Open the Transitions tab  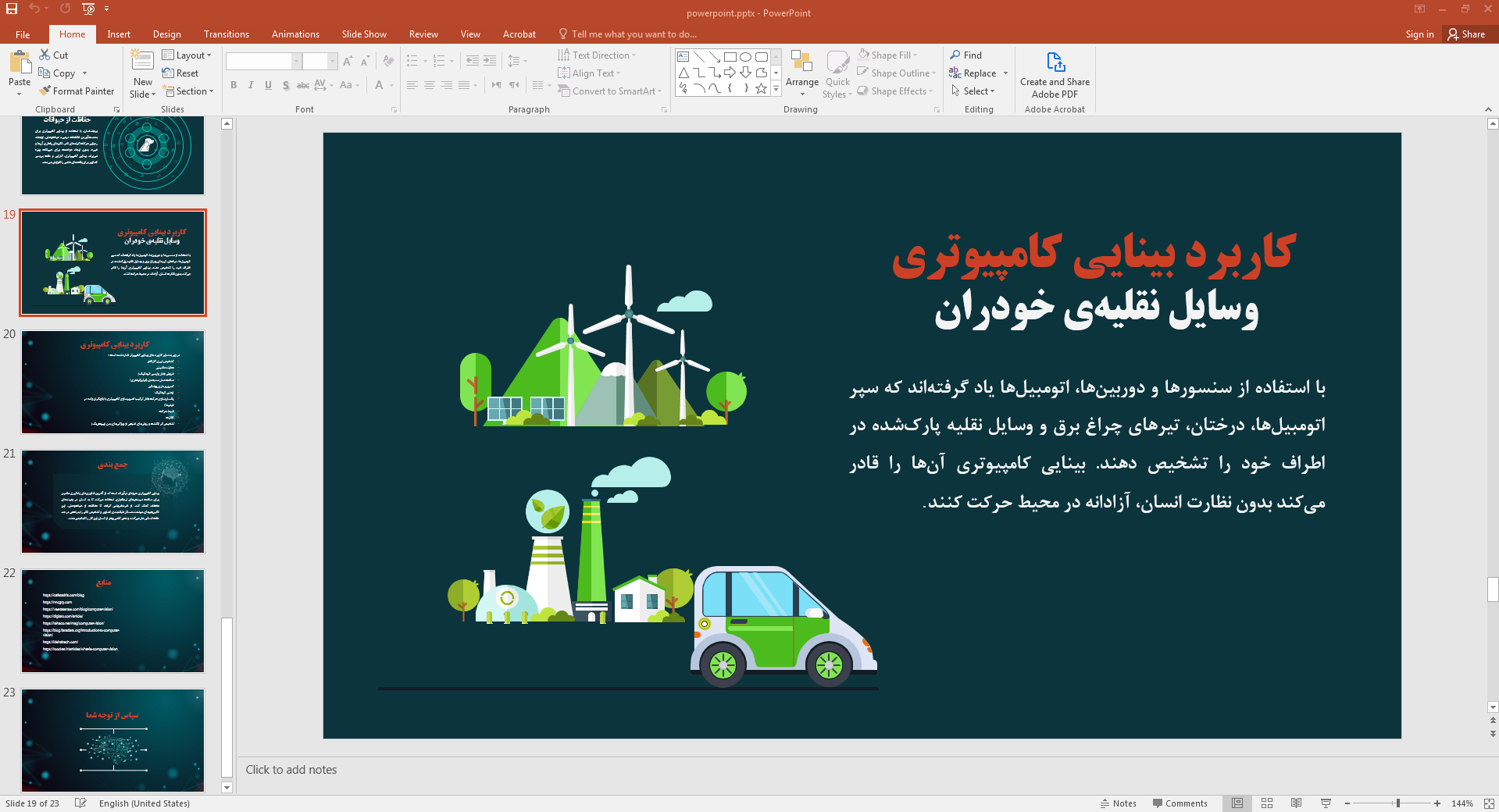(226, 34)
